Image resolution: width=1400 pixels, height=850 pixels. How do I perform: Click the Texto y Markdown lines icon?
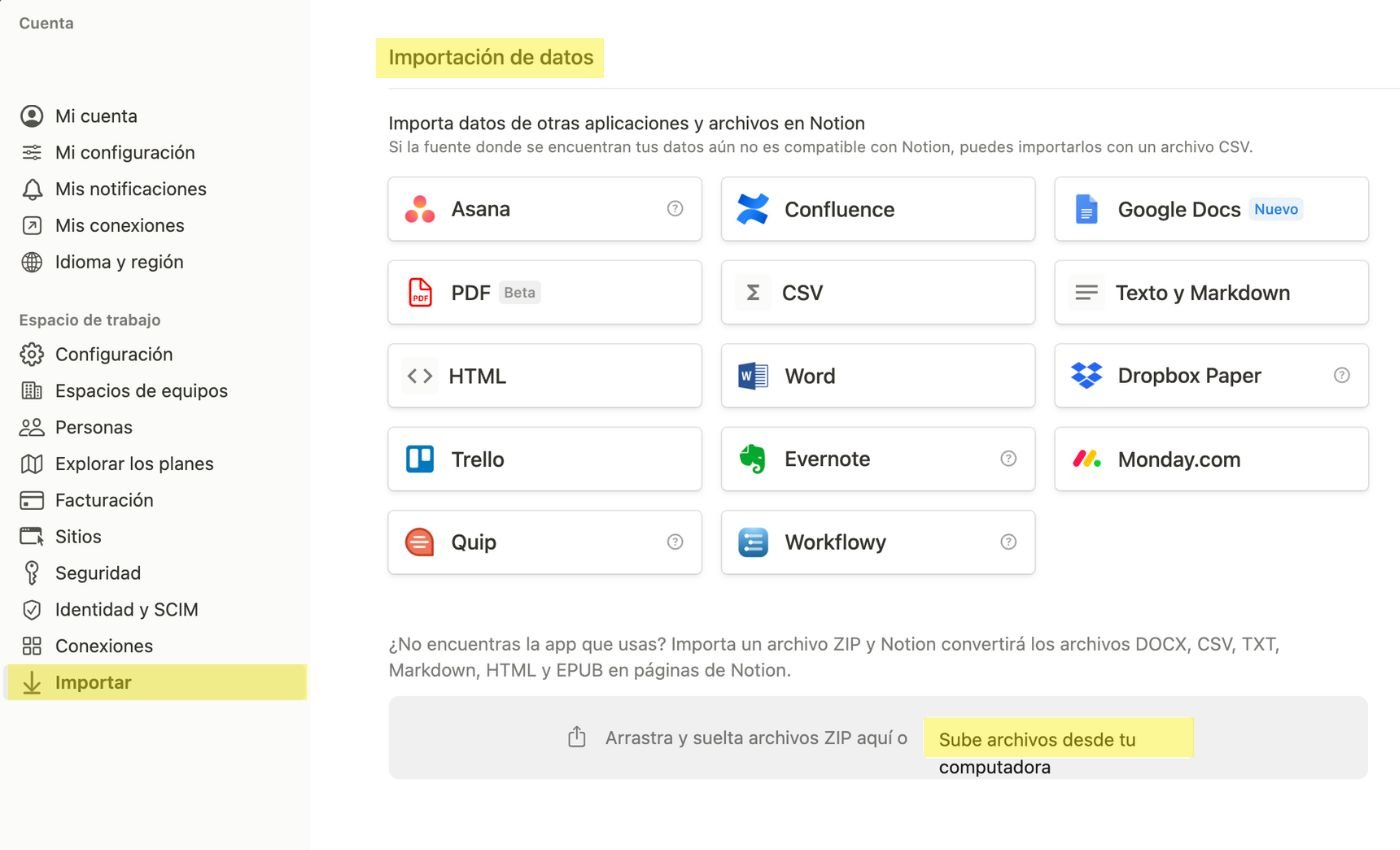click(1086, 292)
